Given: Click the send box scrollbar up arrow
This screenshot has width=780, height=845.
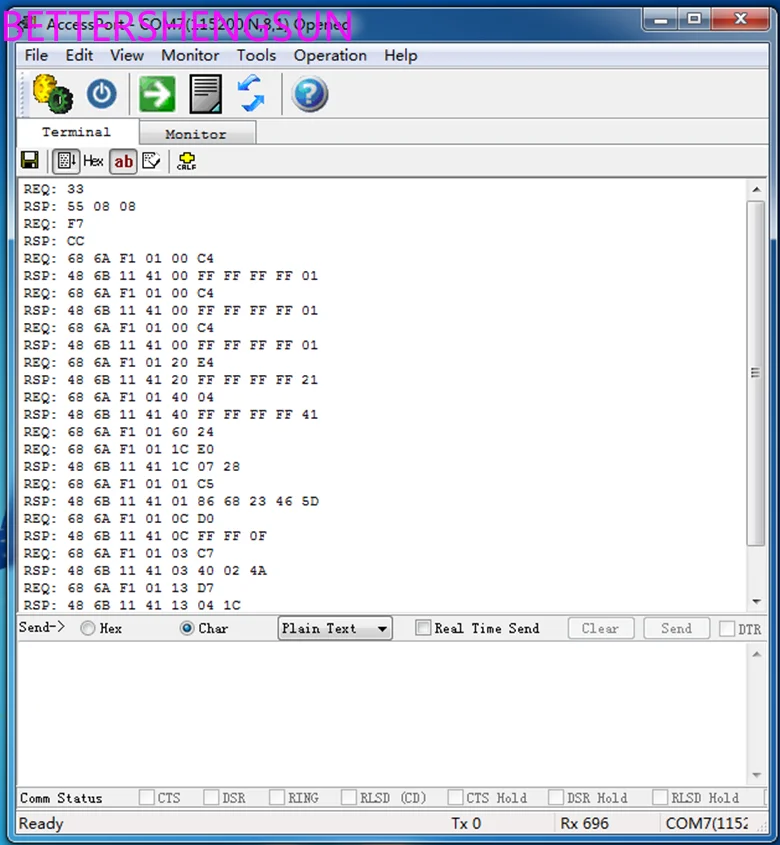Looking at the screenshot, I should [756, 654].
